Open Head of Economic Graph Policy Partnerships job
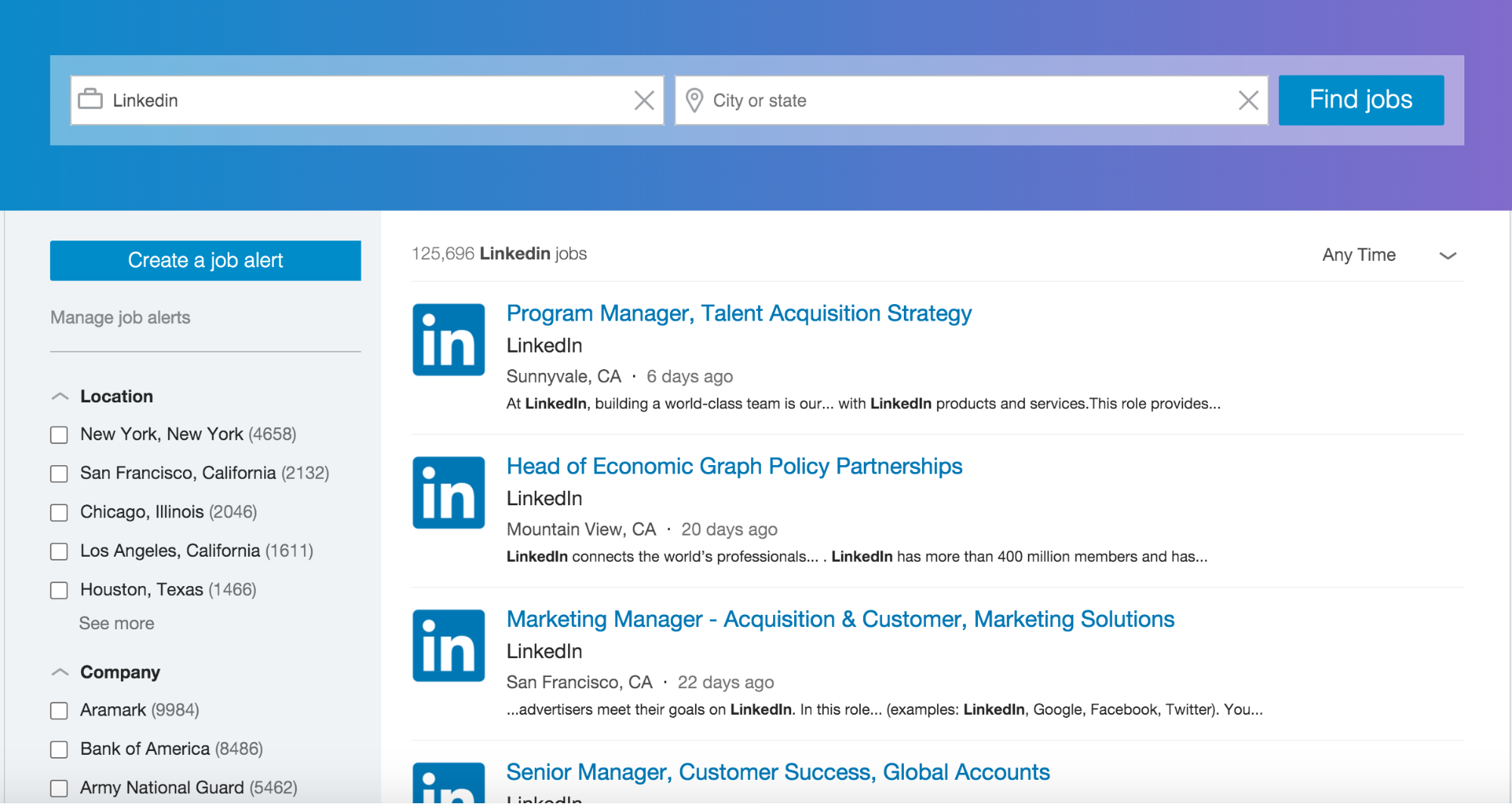Viewport: 1512px width, 804px height. tap(734, 466)
